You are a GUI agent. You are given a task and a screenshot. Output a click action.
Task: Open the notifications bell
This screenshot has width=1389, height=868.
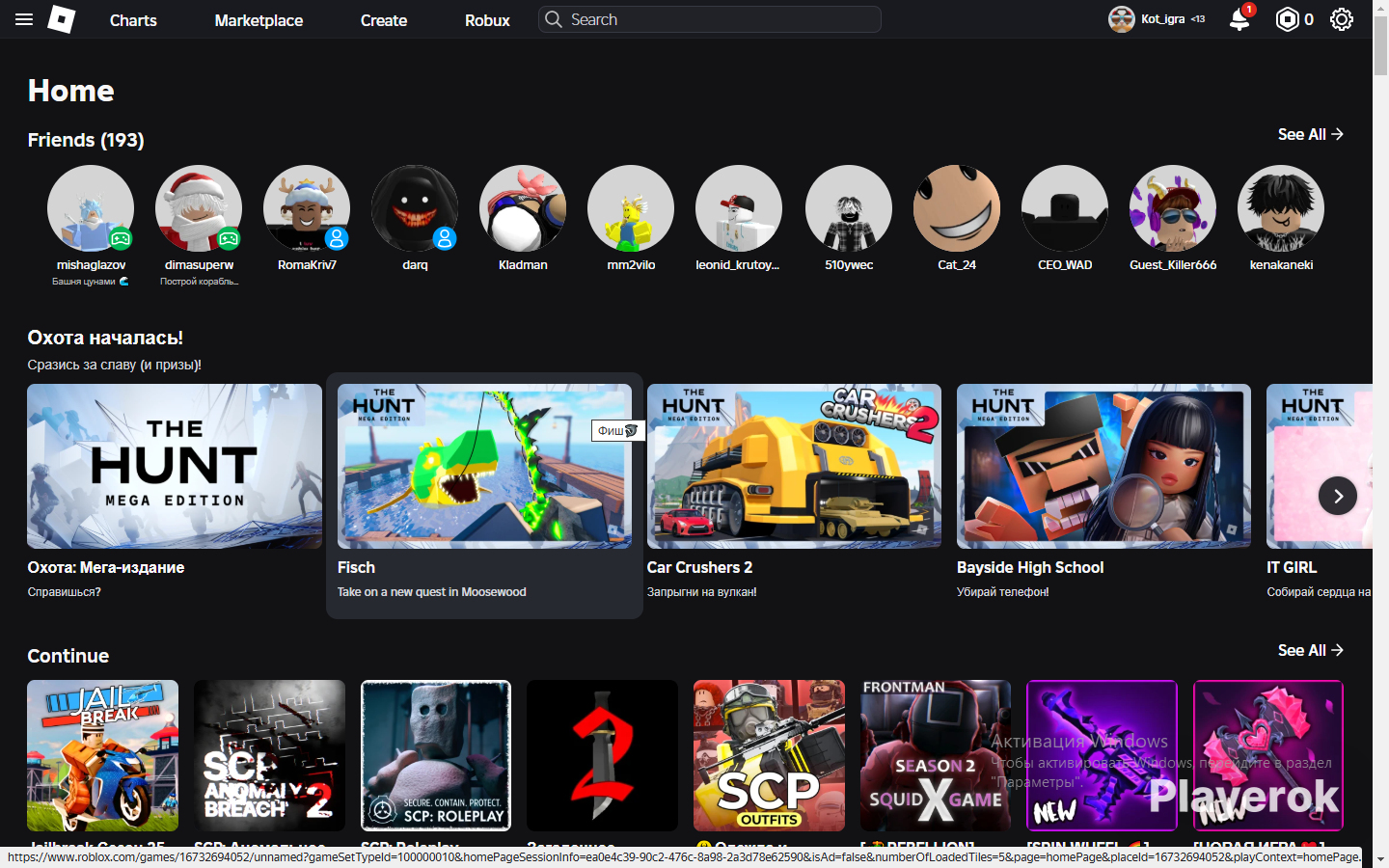pos(1240,19)
